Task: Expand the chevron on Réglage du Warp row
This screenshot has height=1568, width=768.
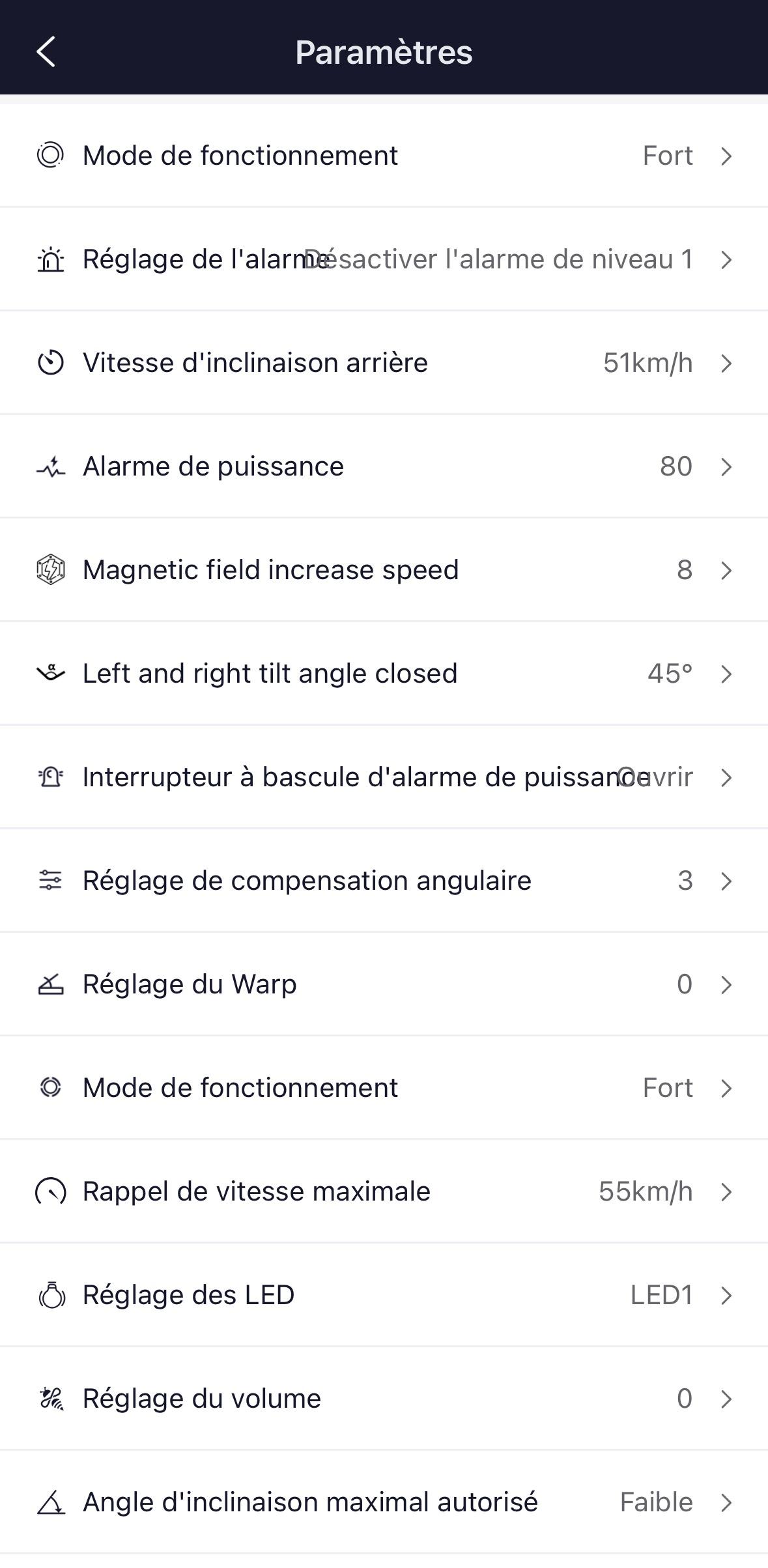Action: (726, 984)
